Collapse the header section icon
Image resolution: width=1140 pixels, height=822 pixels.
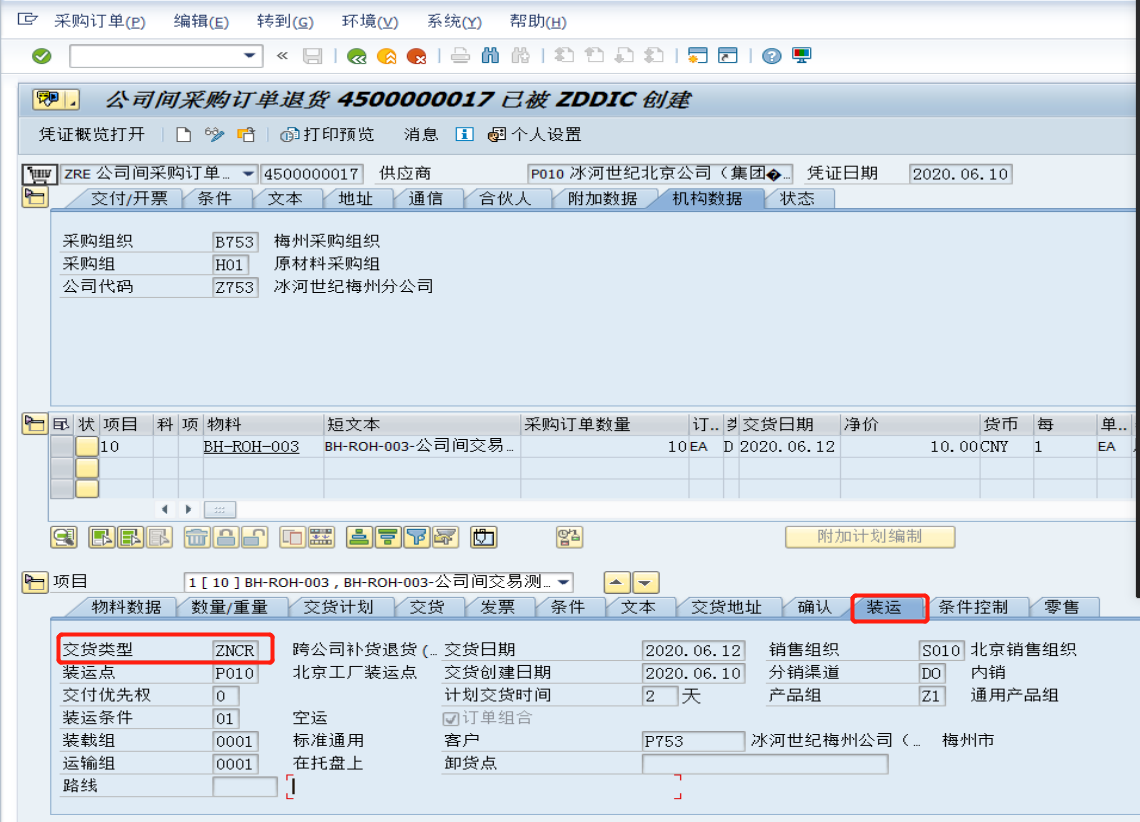35,198
